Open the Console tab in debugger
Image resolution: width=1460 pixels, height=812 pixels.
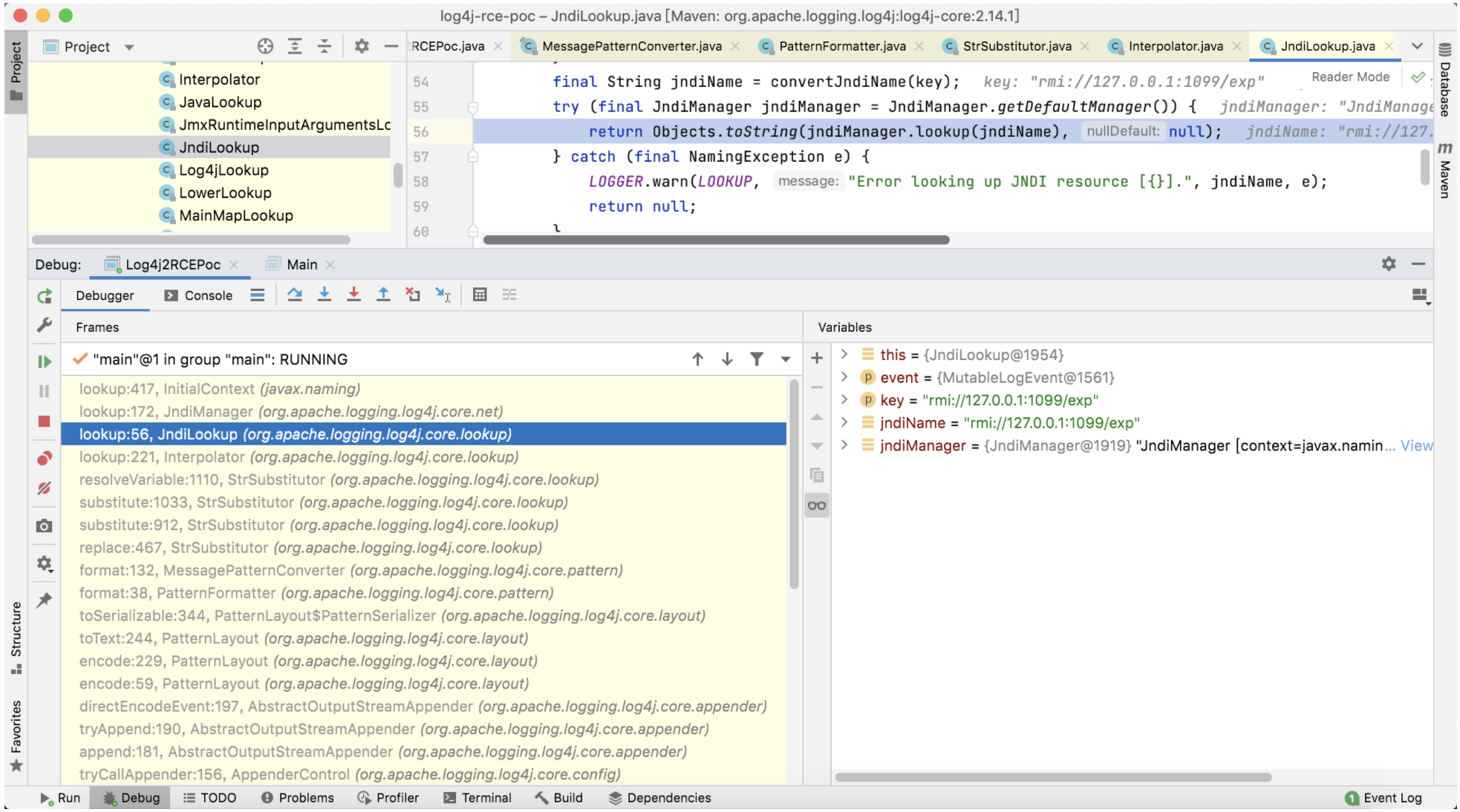198,295
